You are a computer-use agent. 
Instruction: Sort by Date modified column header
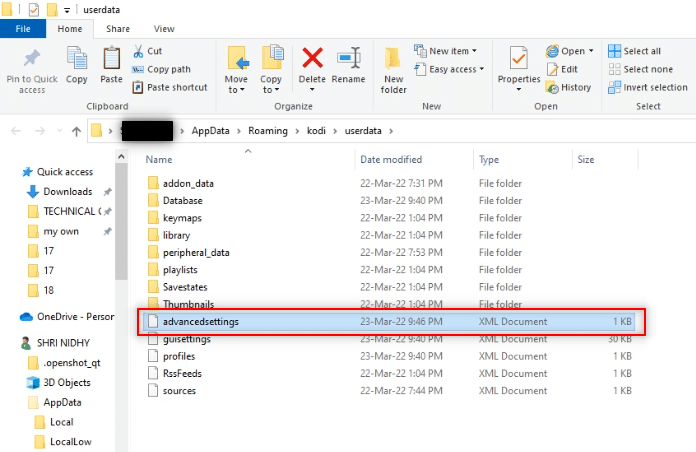[391, 159]
